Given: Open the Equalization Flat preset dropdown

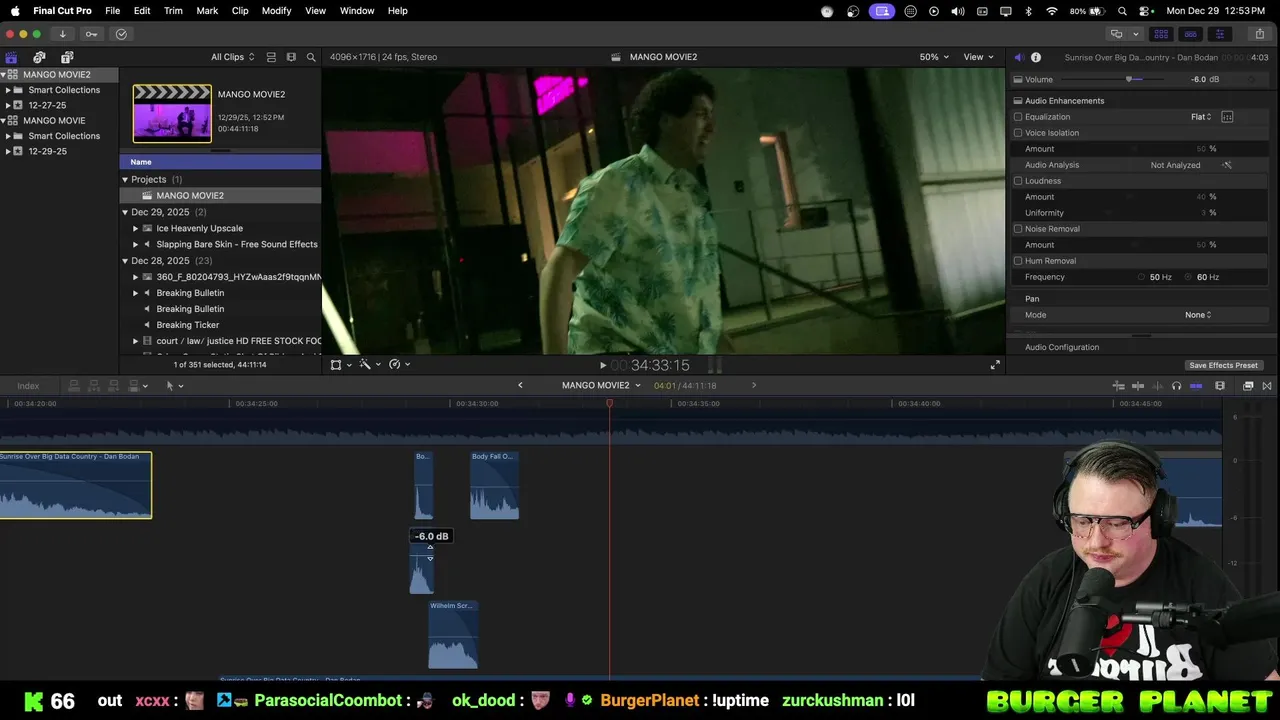Looking at the screenshot, I should pos(1201,117).
